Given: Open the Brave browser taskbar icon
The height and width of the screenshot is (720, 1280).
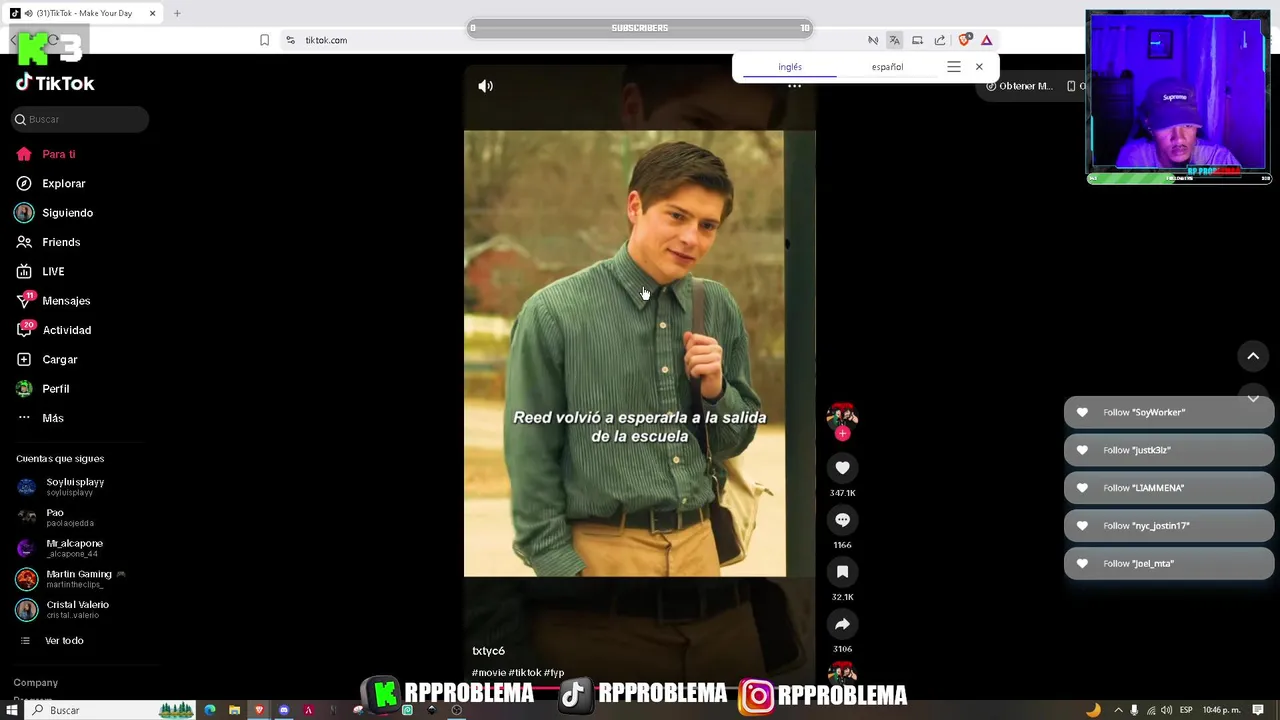Looking at the screenshot, I should point(259,710).
